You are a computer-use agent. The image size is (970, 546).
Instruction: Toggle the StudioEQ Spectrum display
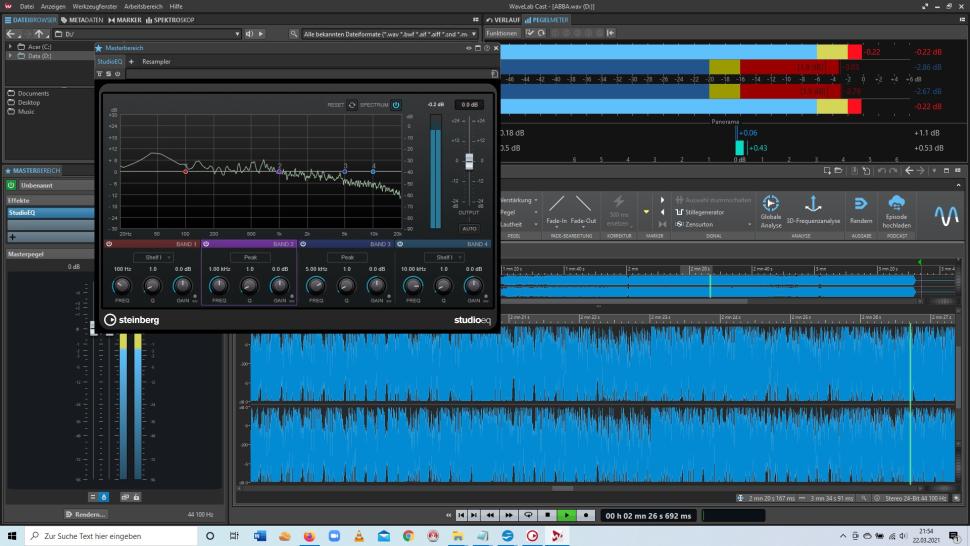pos(395,105)
